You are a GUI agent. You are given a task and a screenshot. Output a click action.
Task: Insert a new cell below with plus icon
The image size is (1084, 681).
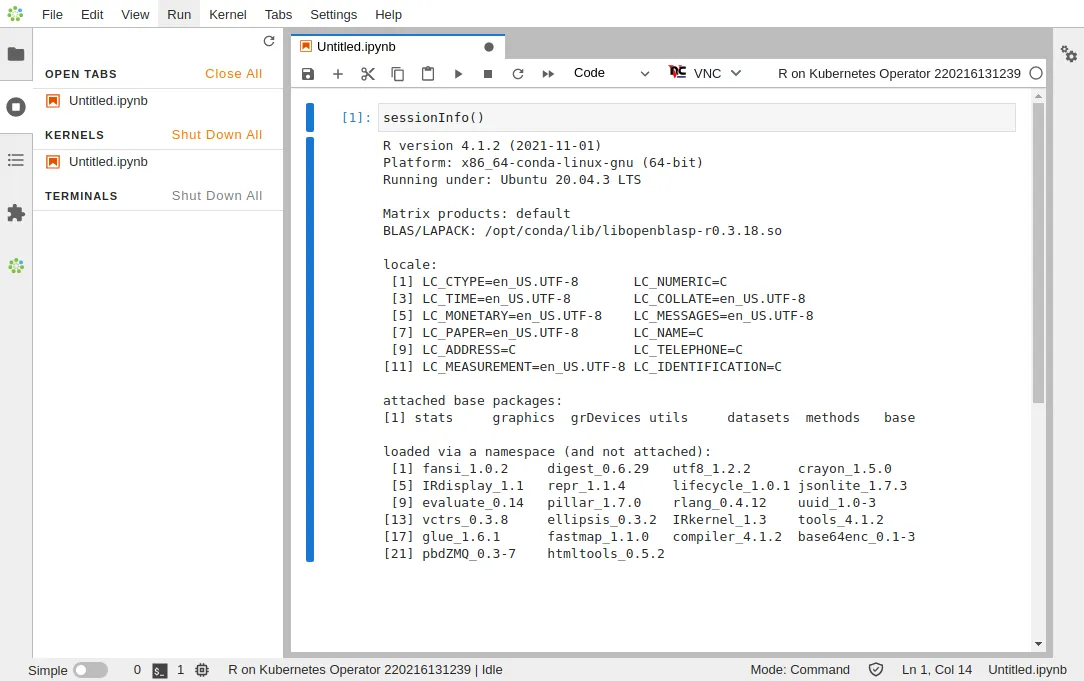pyautogui.click(x=338, y=74)
